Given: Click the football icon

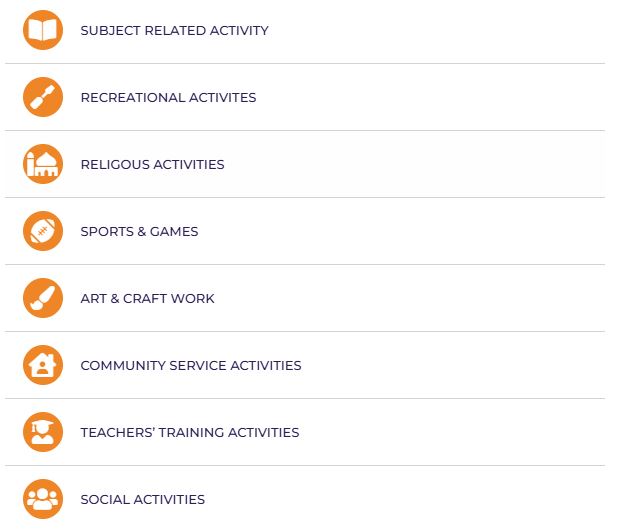Looking at the screenshot, I should (43, 231).
